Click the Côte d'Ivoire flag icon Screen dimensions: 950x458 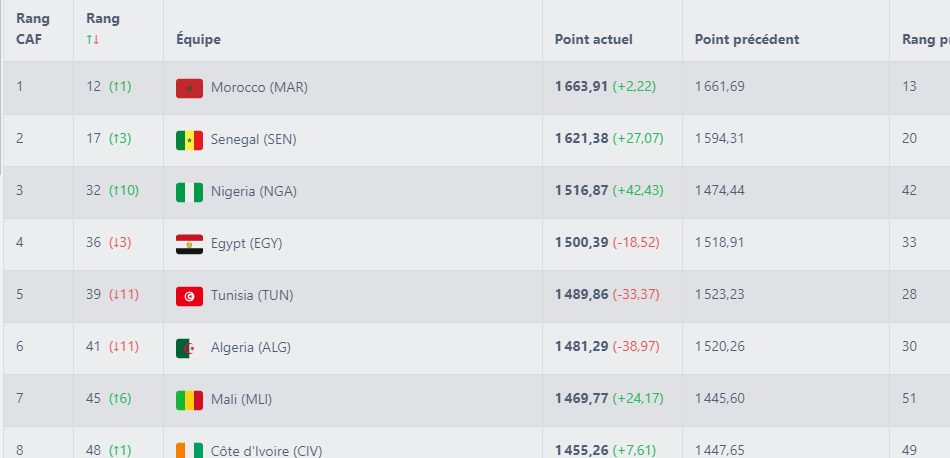189,451
